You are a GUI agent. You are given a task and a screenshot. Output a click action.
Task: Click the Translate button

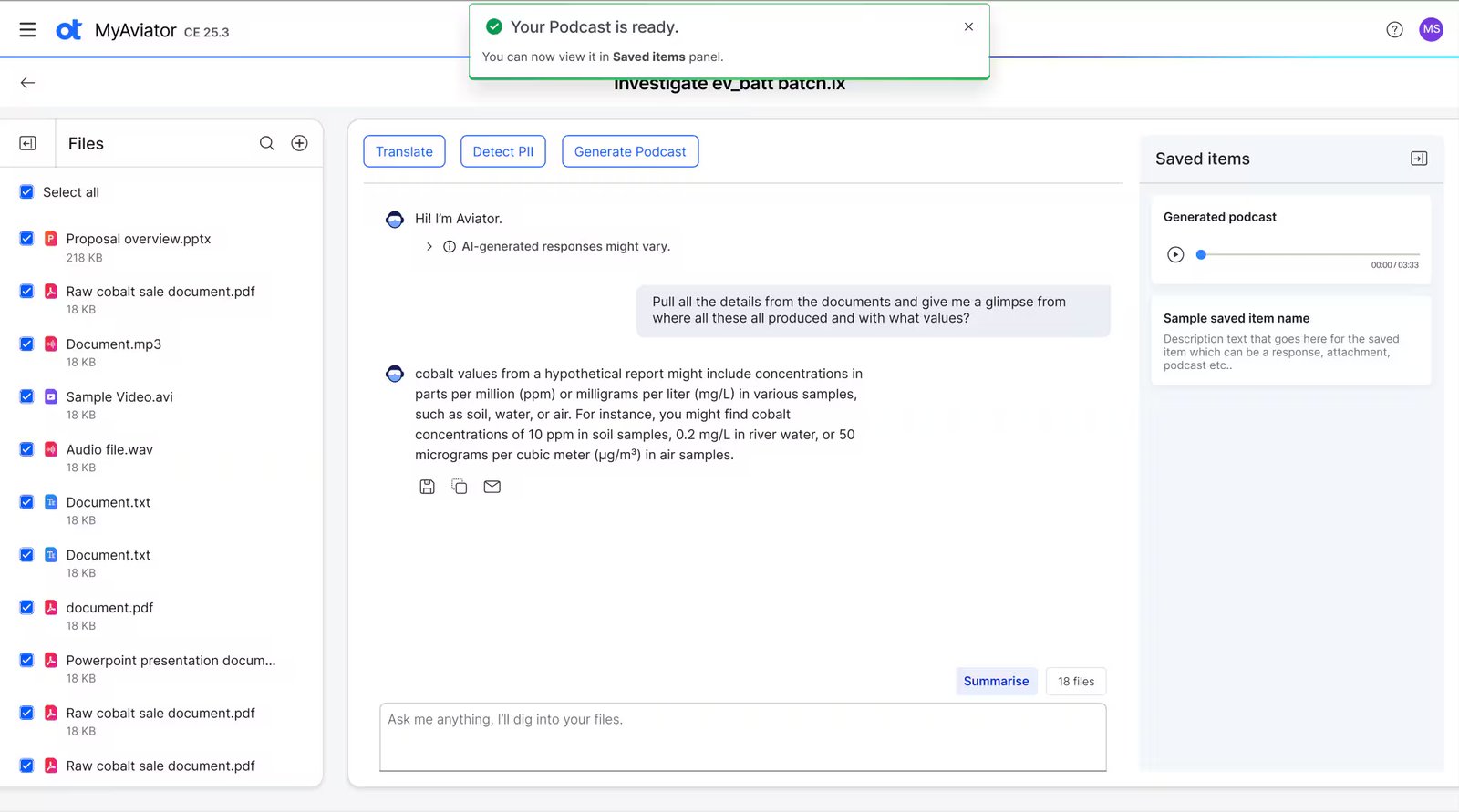(x=404, y=151)
